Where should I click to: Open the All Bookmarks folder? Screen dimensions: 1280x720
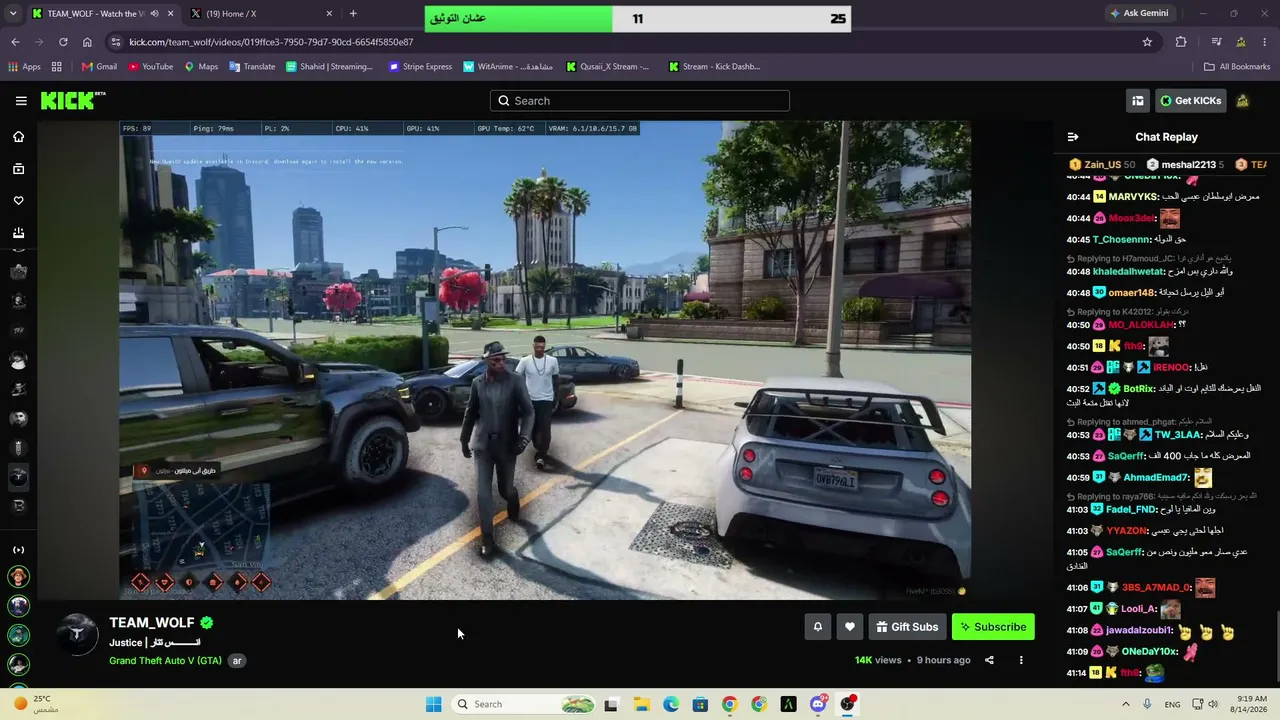pos(1237,67)
